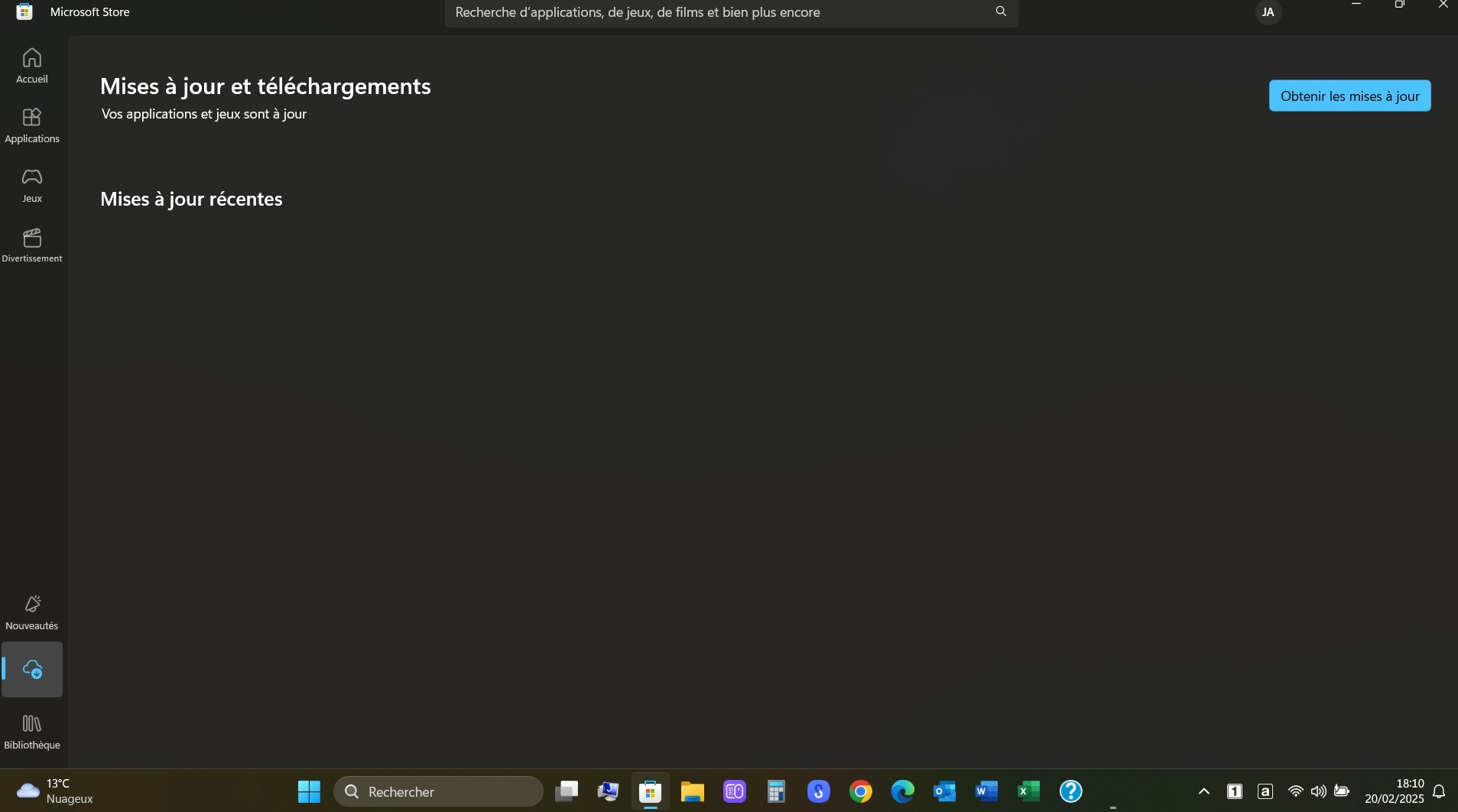This screenshot has height=812, width=1458.
Task: Open Microsoft Word from the taskbar
Action: pyautogui.click(x=987, y=791)
